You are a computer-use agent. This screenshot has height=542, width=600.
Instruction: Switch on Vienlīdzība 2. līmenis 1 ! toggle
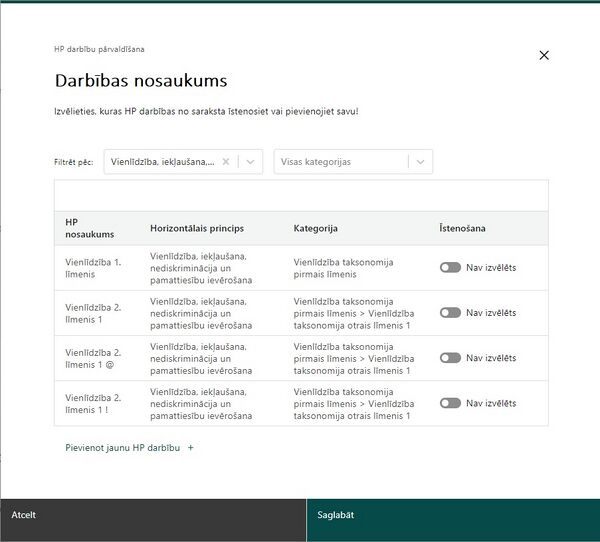pos(450,403)
